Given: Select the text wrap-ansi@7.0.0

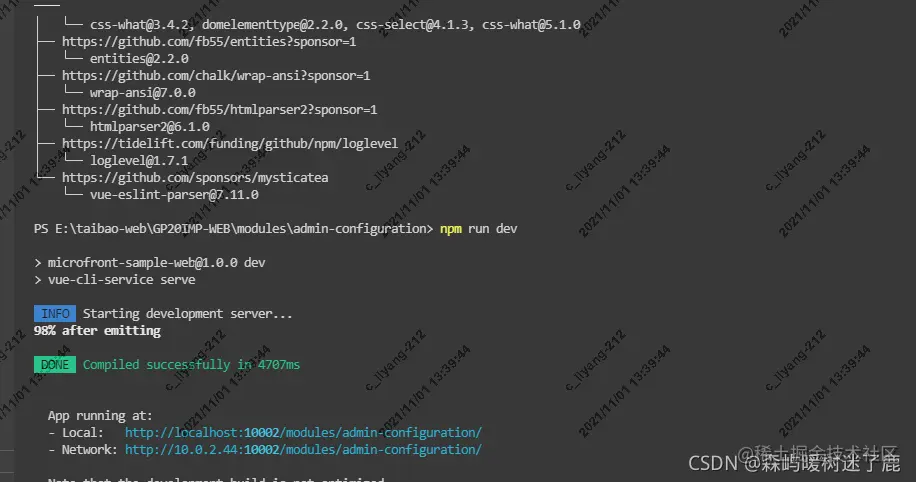Looking at the screenshot, I should click(x=143, y=92).
